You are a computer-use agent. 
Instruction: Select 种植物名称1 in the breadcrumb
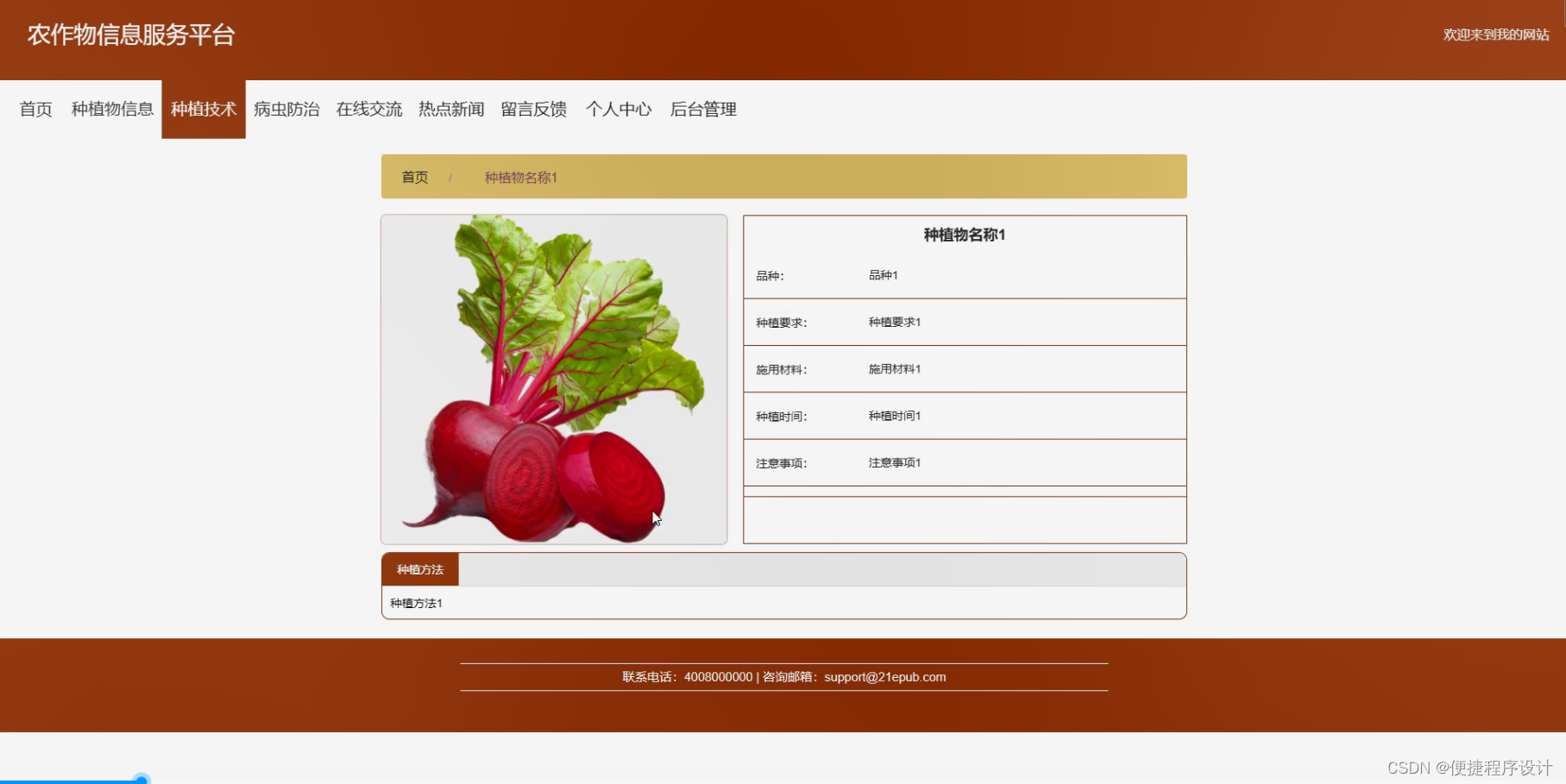click(x=519, y=177)
